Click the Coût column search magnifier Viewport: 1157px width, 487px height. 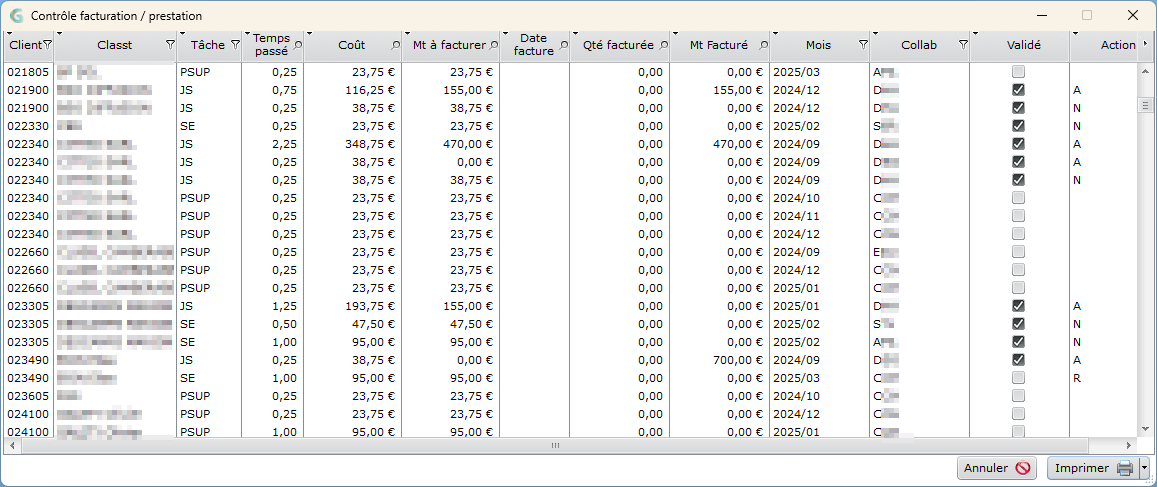point(396,45)
